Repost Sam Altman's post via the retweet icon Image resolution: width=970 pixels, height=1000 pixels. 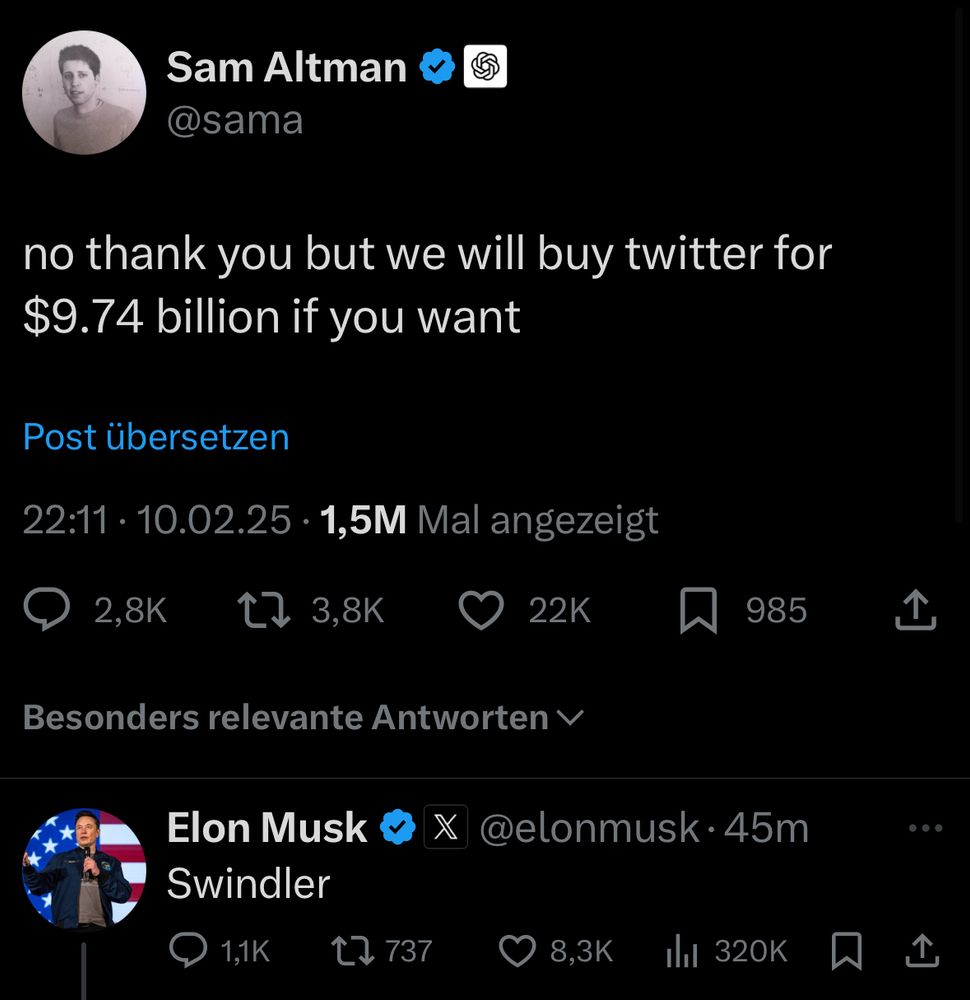coord(263,610)
